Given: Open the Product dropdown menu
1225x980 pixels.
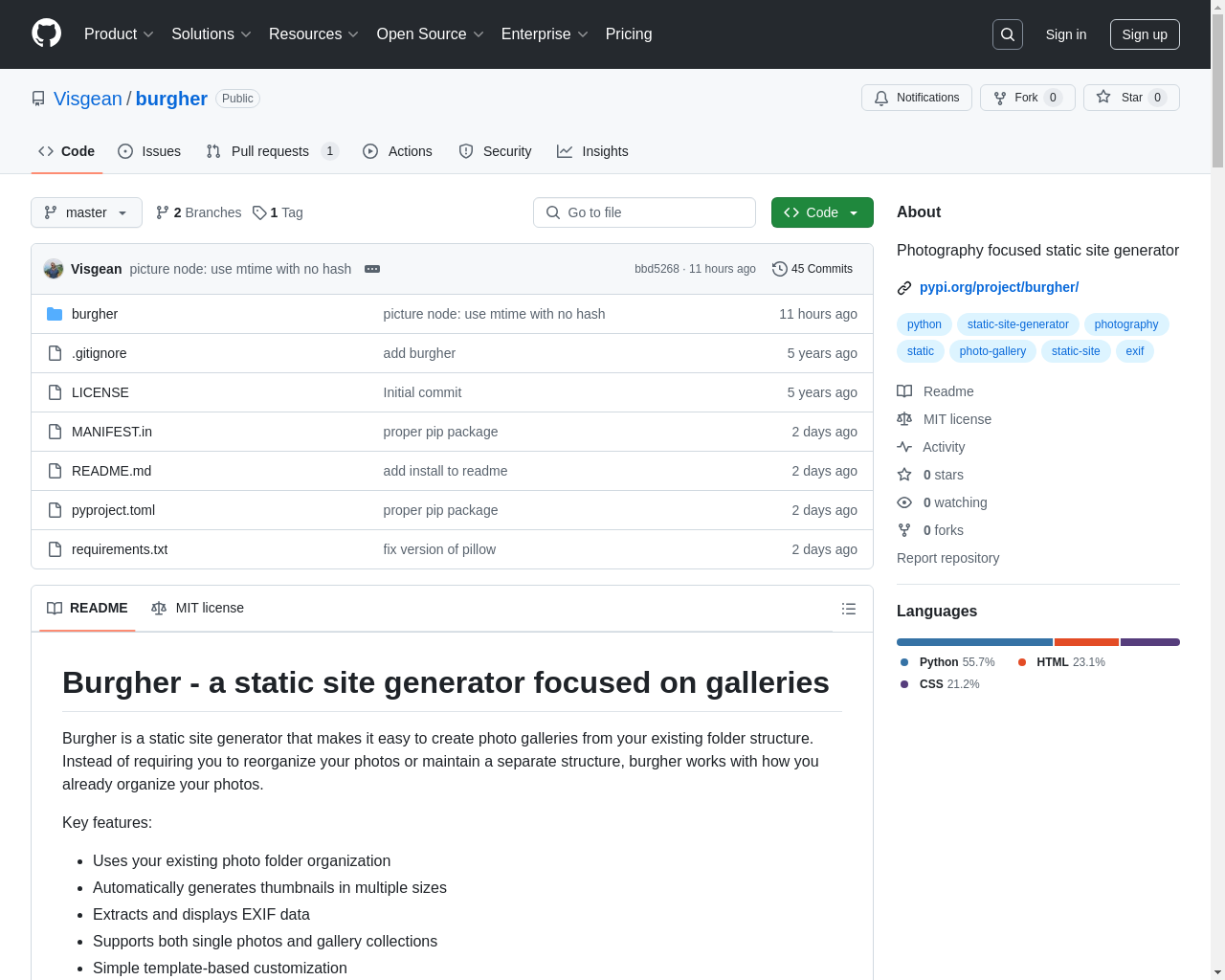Looking at the screenshot, I should pyautogui.click(x=119, y=34).
